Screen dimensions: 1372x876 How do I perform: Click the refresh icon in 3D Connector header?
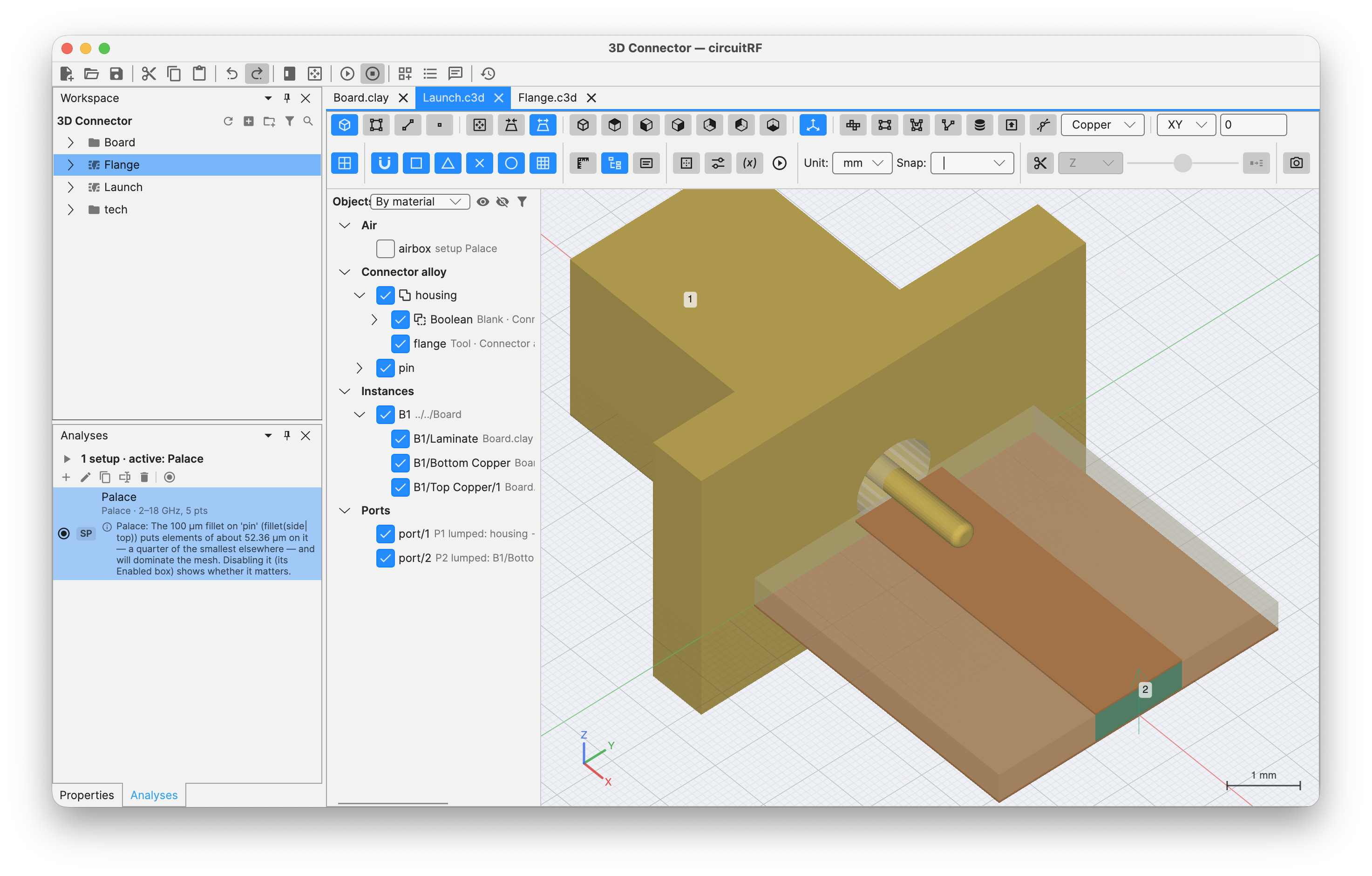pos(228,121)
